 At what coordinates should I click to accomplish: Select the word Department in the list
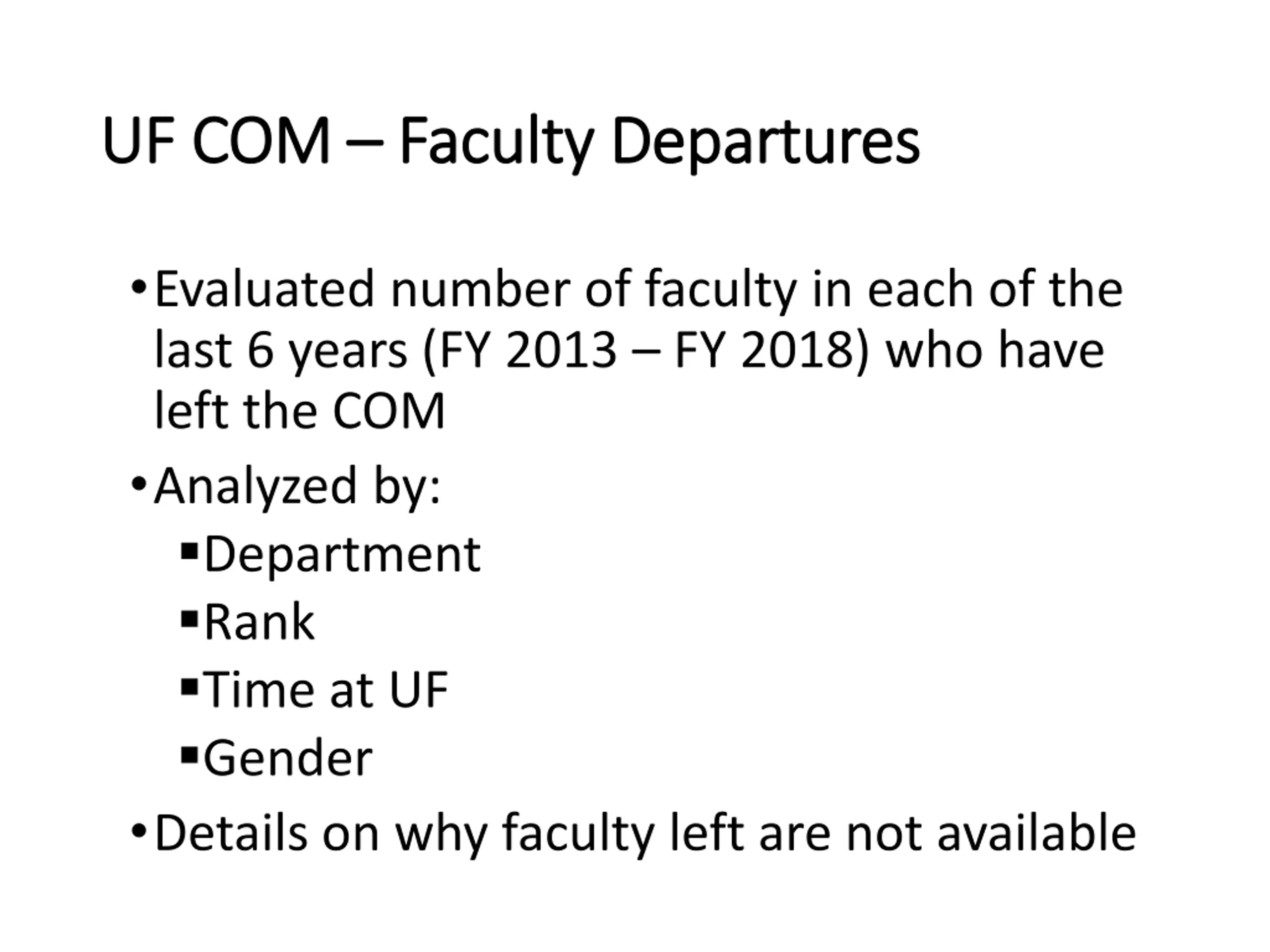pos(342,555)
